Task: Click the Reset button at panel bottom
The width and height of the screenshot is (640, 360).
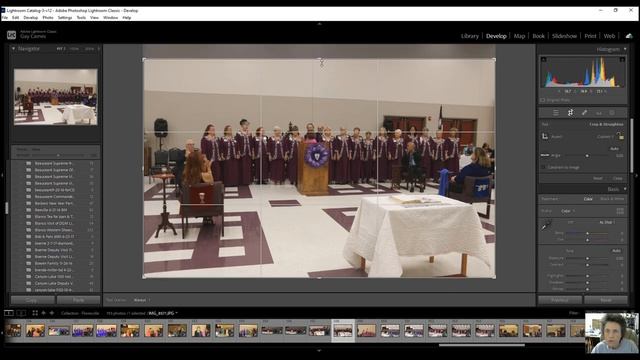Action: click(606, 300)
